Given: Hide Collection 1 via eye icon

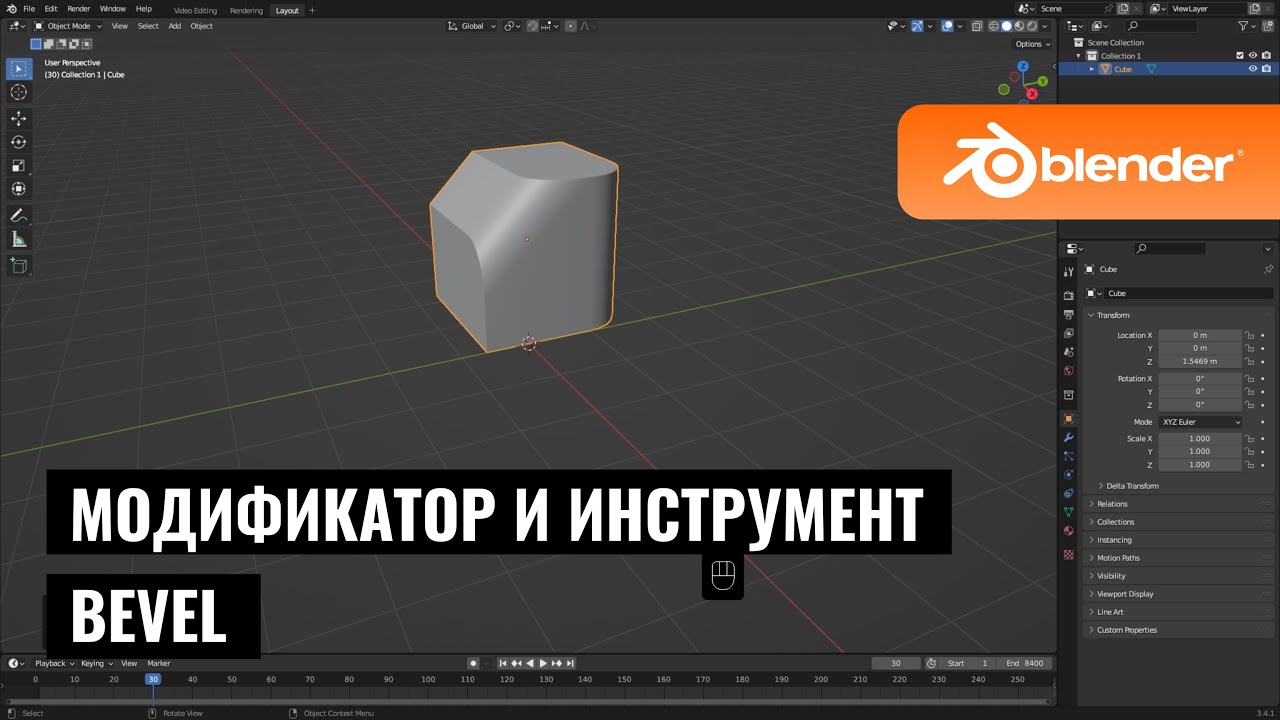Looking at the screenshot, I should [x=1253, y=56].
